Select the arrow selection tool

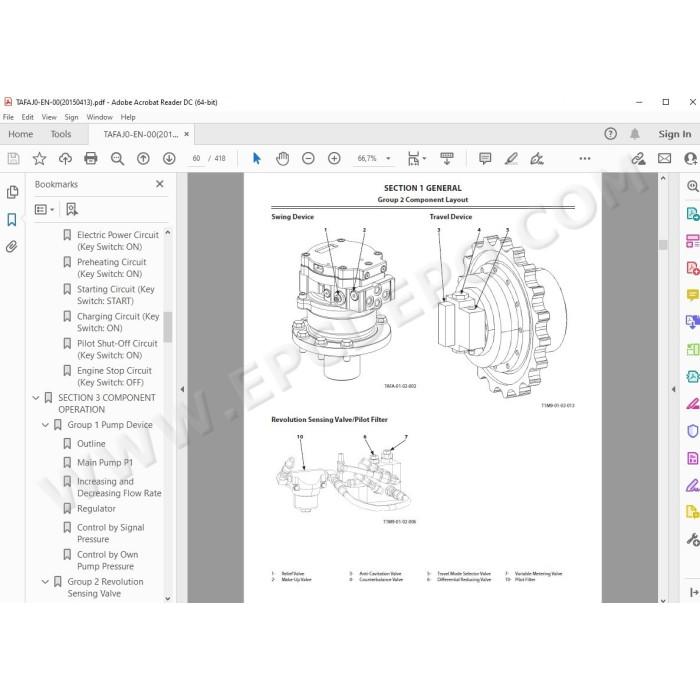(257, 158)
